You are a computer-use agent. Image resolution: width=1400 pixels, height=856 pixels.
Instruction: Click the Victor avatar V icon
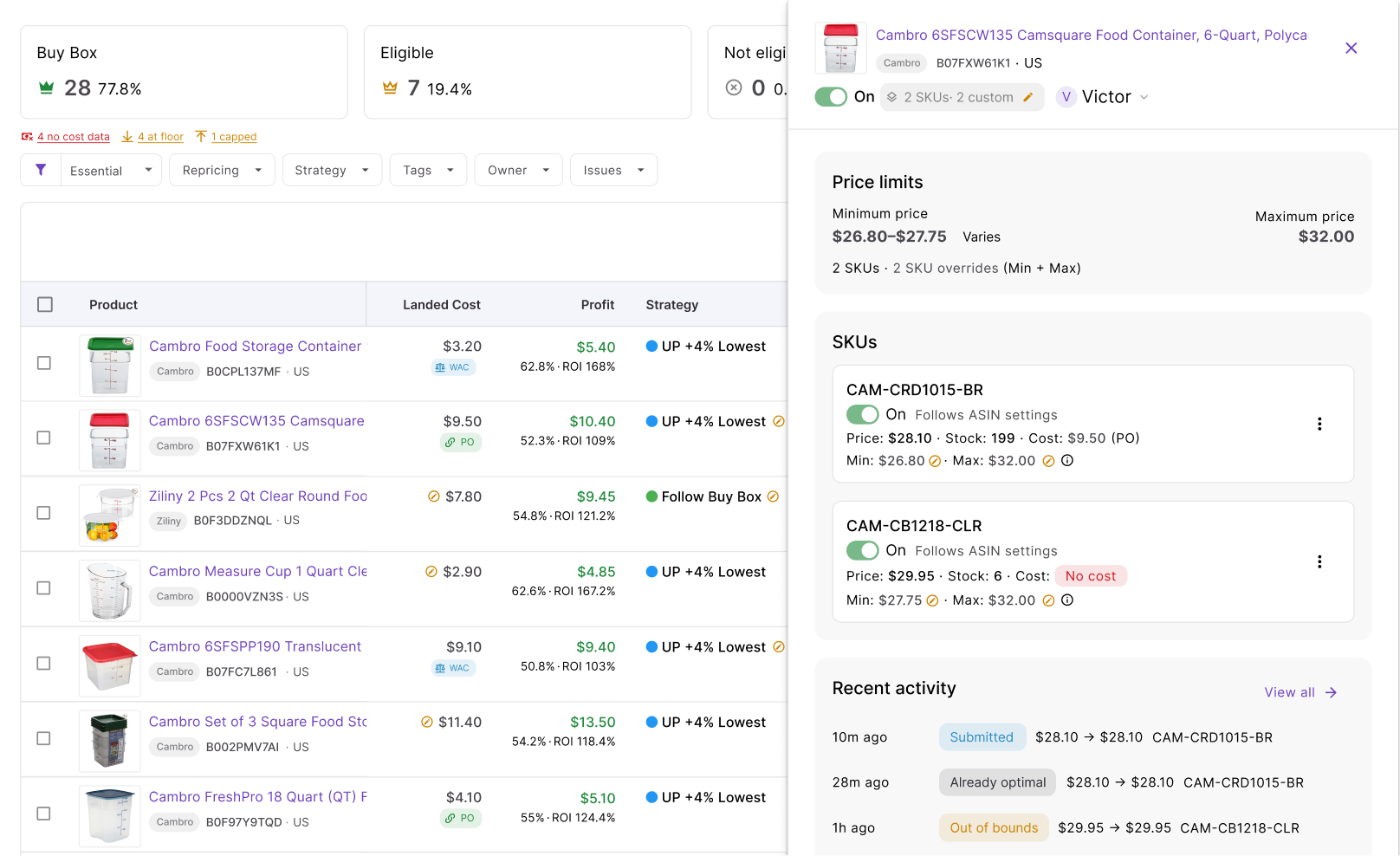[1066, 97]
